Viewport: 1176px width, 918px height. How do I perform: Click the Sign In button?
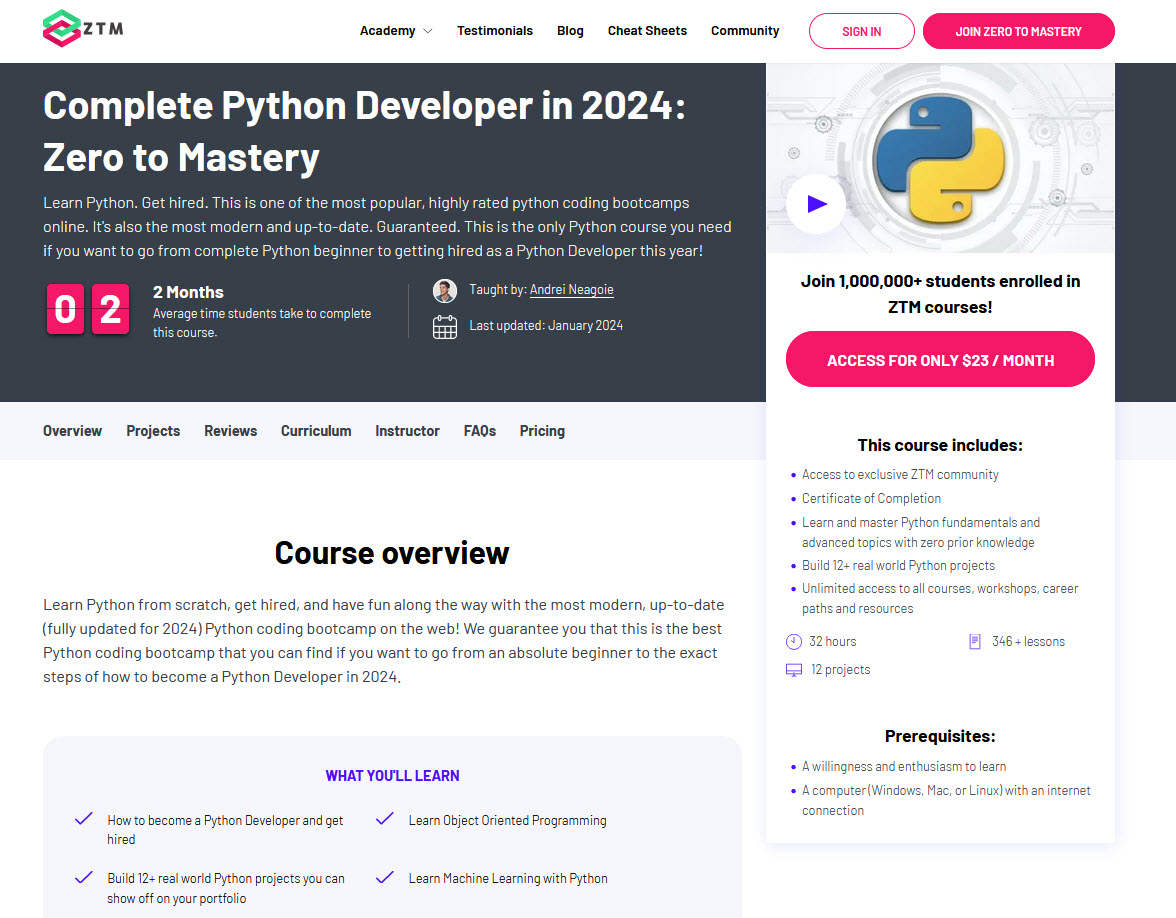click(x=862, y=31)
